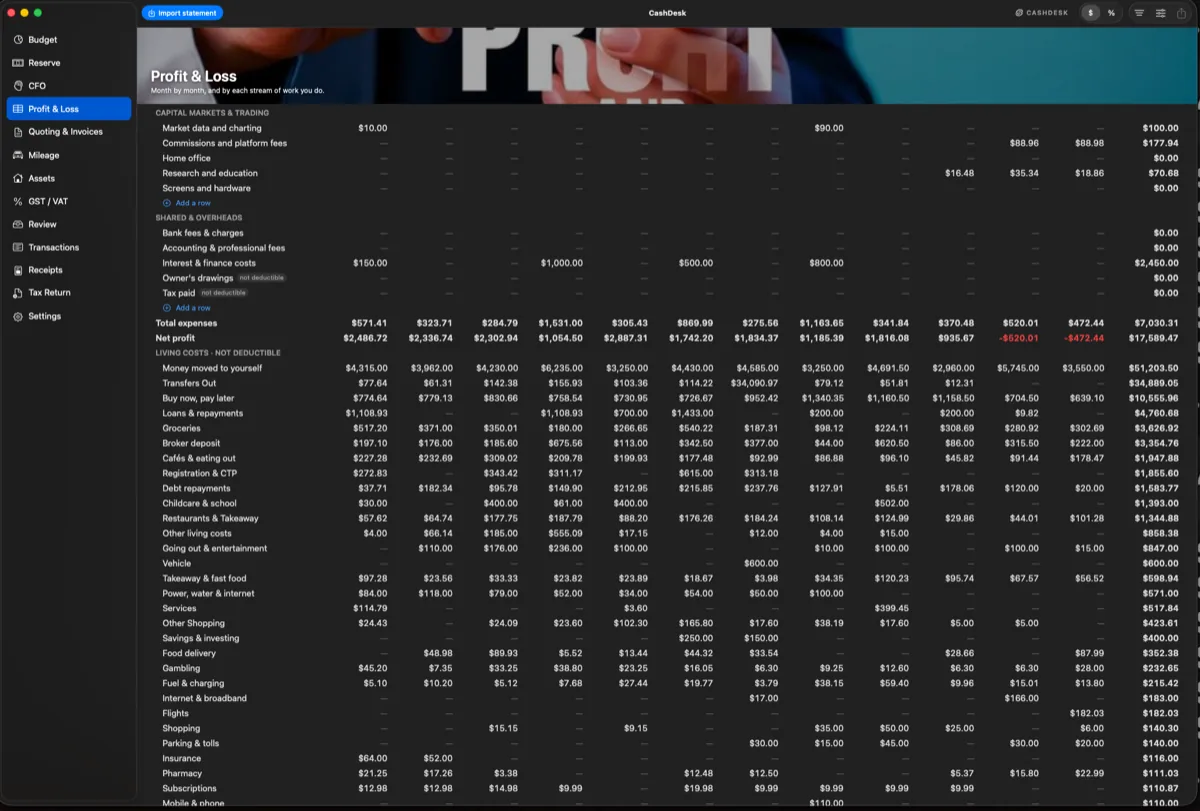Click the $7,030.31 total expenses value
The height and width of the screenshot is (811, 1200).
(x=1158, y=323)
